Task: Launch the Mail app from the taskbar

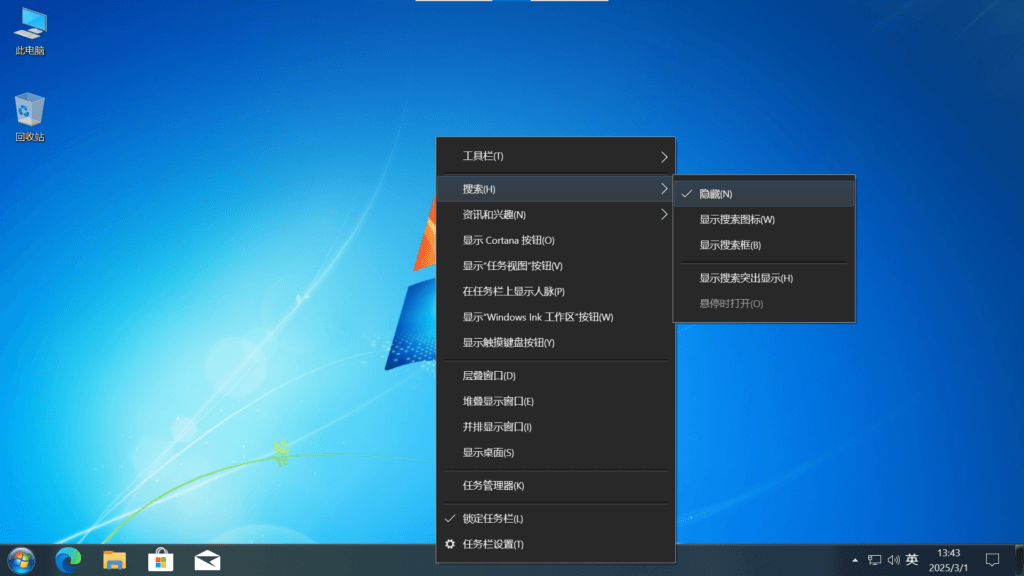Action: tap(206, 560)
